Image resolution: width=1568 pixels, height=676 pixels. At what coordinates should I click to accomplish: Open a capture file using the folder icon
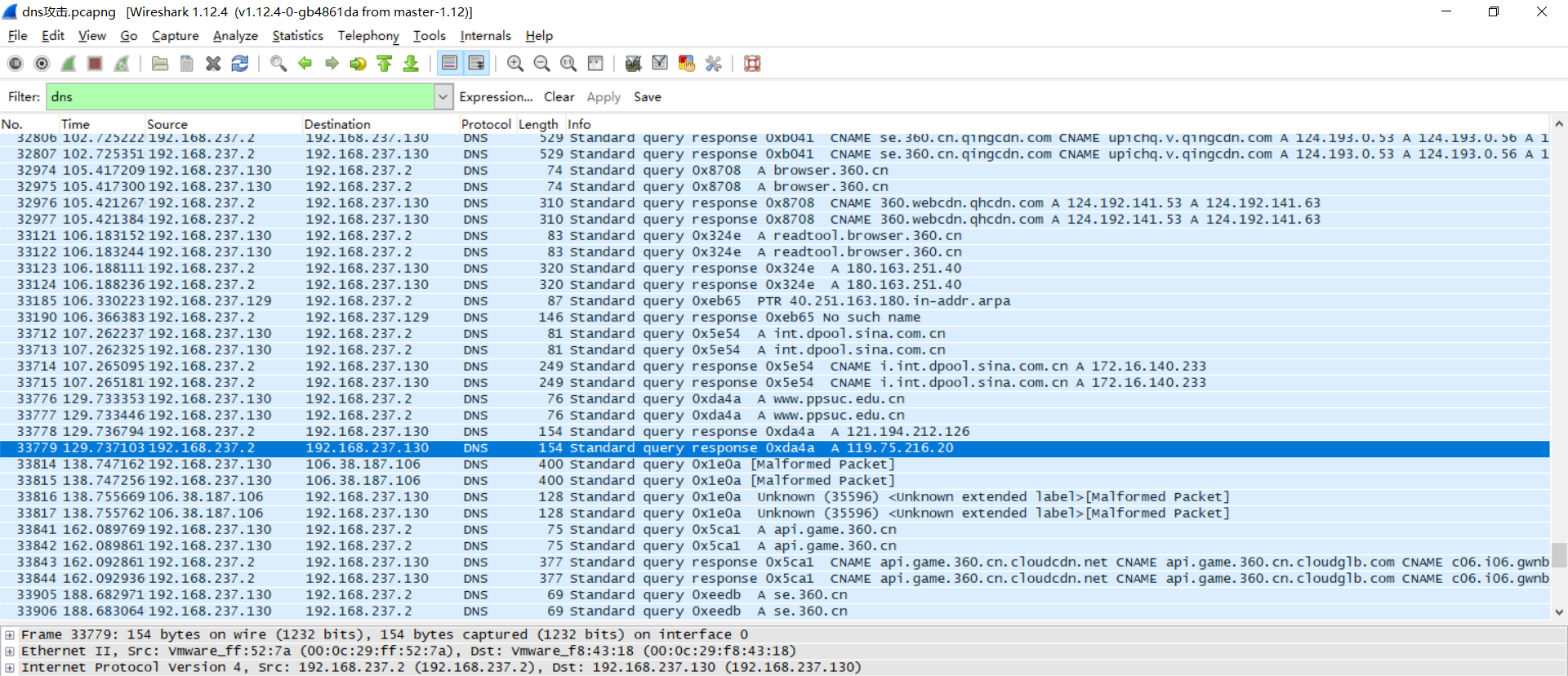tap(160, 64)
